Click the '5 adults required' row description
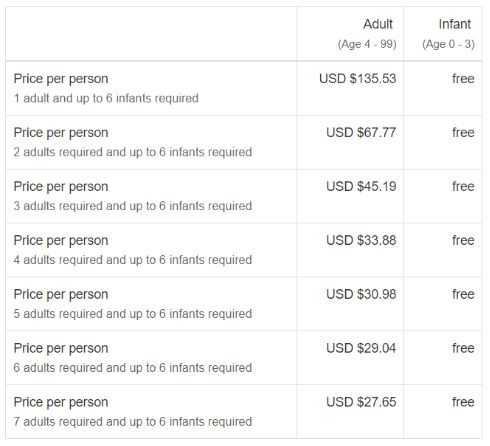 point(133,314)
